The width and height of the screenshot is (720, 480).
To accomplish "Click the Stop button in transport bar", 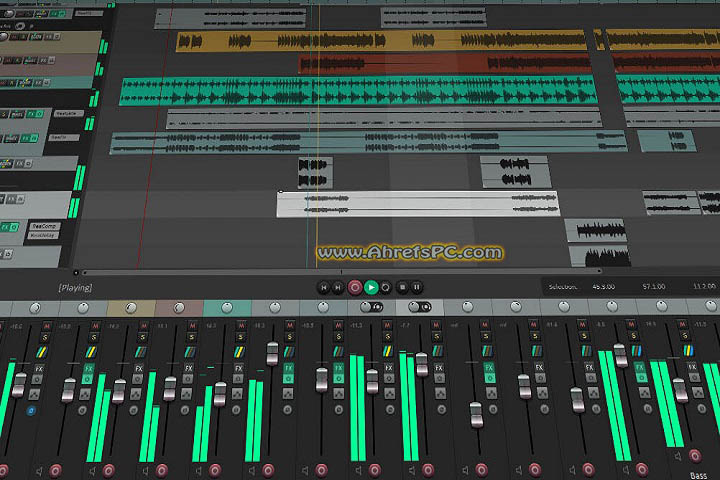I will [x=401, y=287].
